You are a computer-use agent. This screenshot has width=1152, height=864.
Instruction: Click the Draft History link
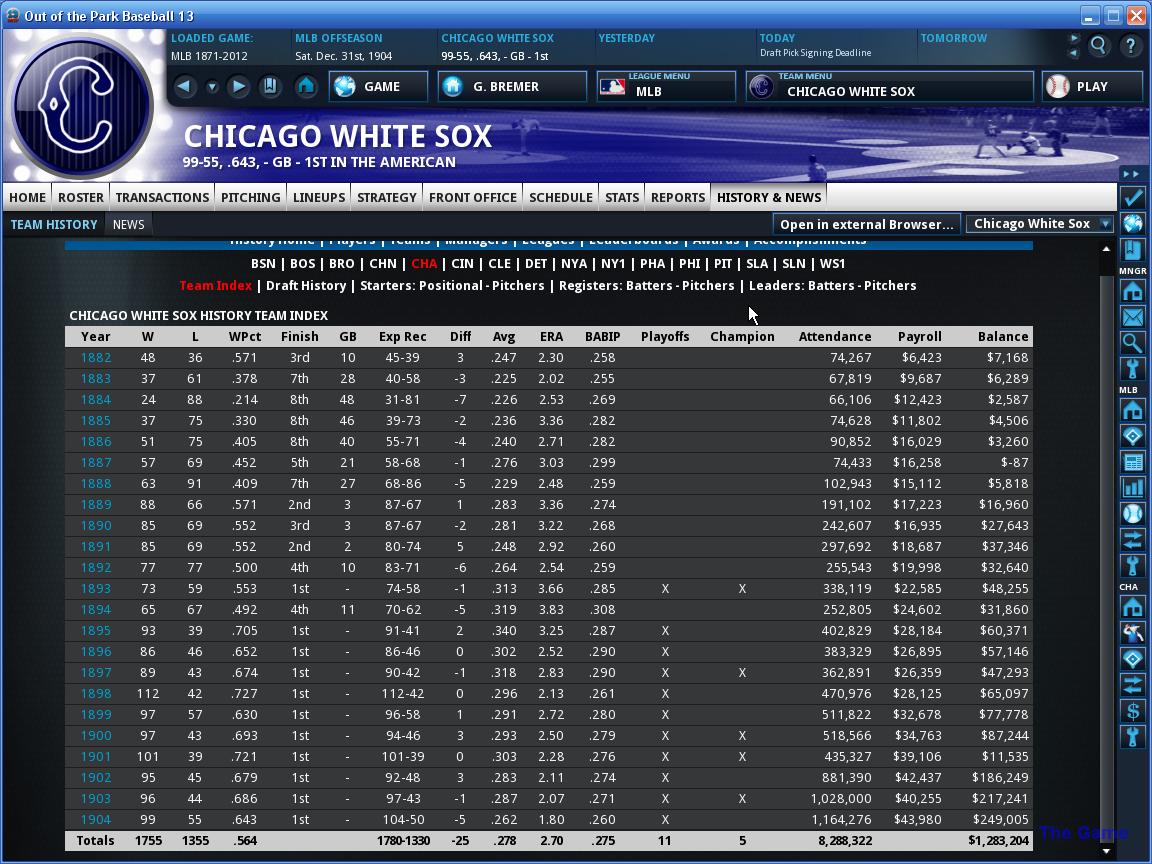click(306, 286)
